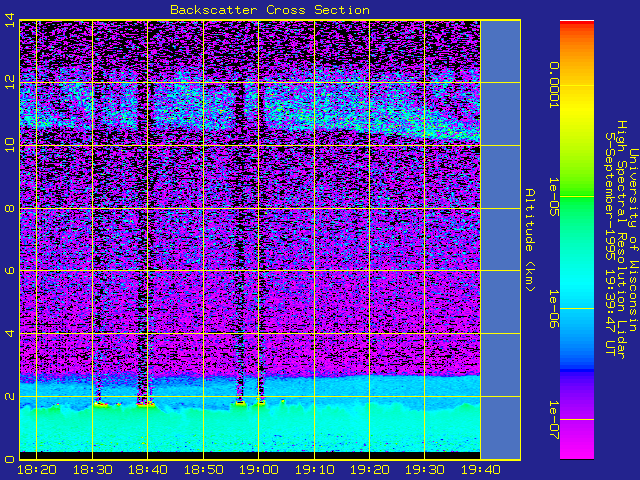Click the 18:20 time axis label
The image size is (640, 480).
coord(37,470)
